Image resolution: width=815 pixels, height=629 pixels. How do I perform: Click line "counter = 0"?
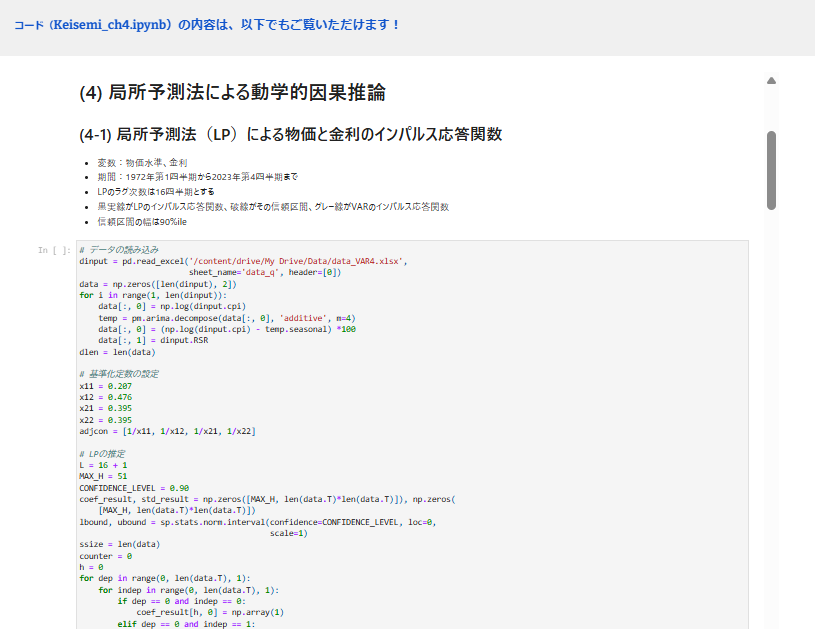tap(106, 556)
